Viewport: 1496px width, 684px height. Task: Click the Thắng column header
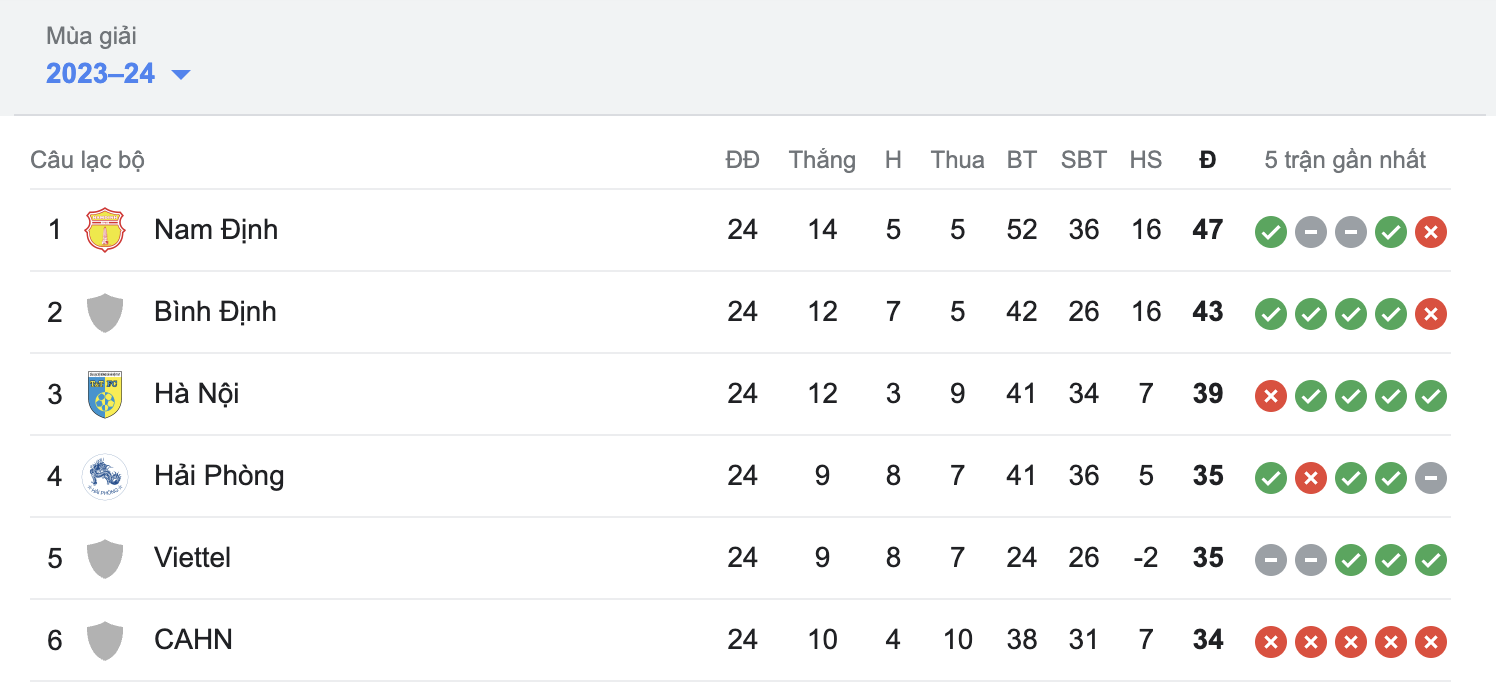tap(822, 160)
